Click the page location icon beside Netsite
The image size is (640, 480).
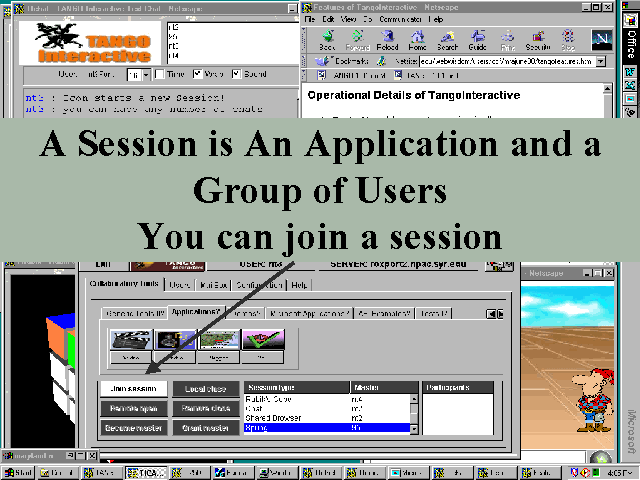382,61
